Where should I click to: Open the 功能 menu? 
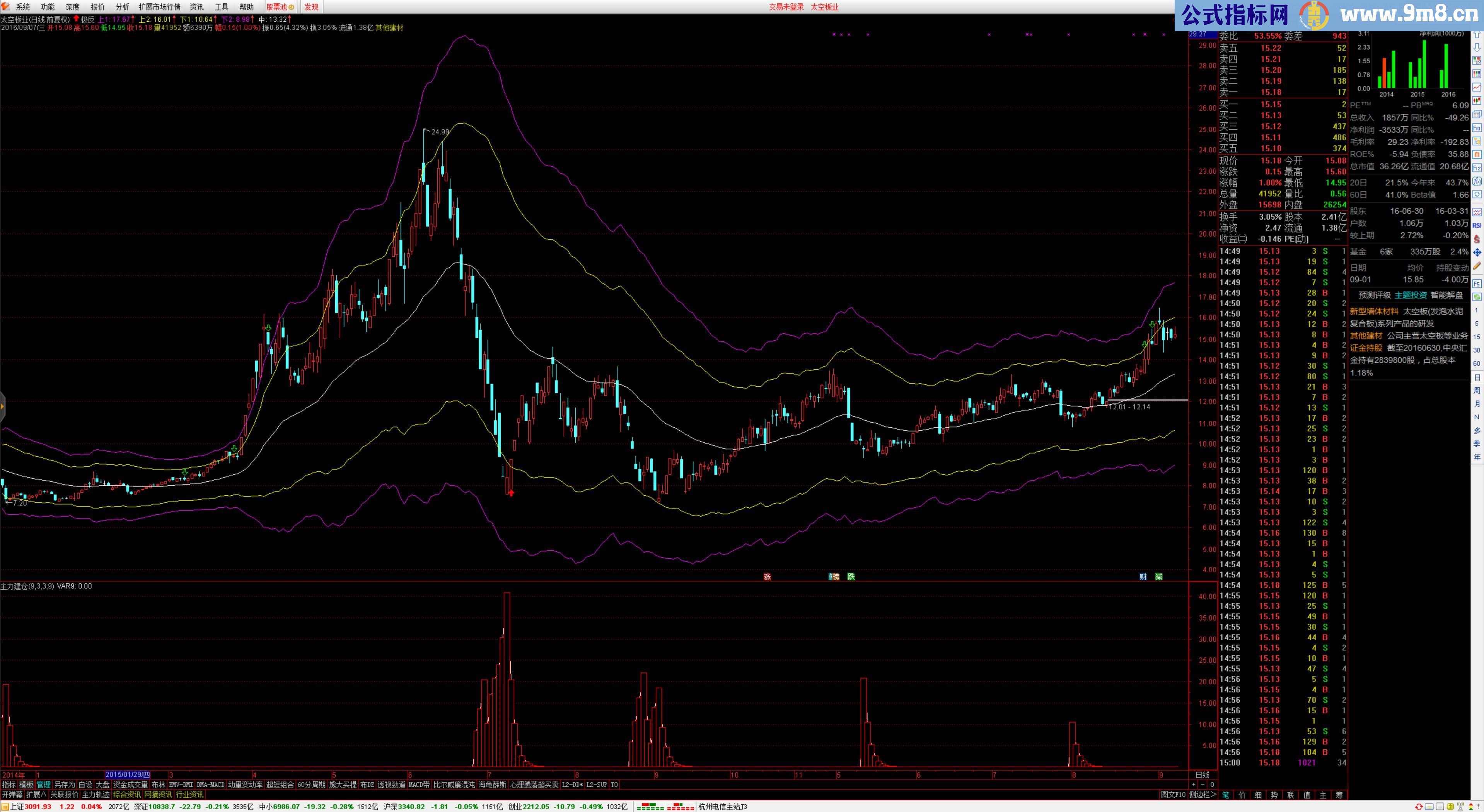coord(48,7)
